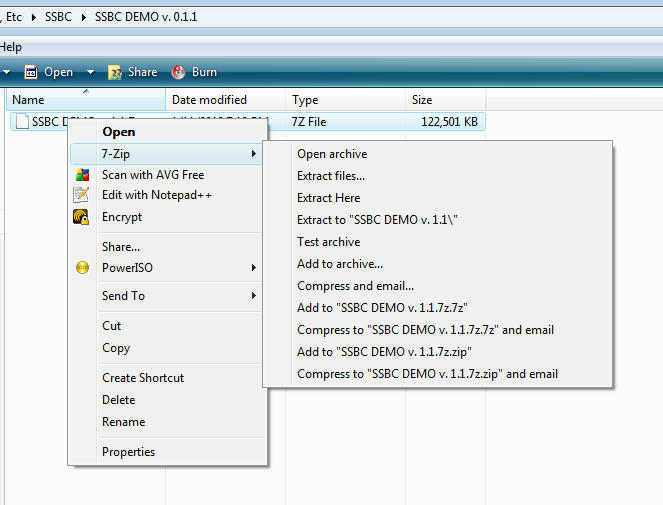Image resolution: width=663 pixels, height=505 pixels.
Task: Select Extract Here from 7-Zip submenu
Action: pos(328,198)
